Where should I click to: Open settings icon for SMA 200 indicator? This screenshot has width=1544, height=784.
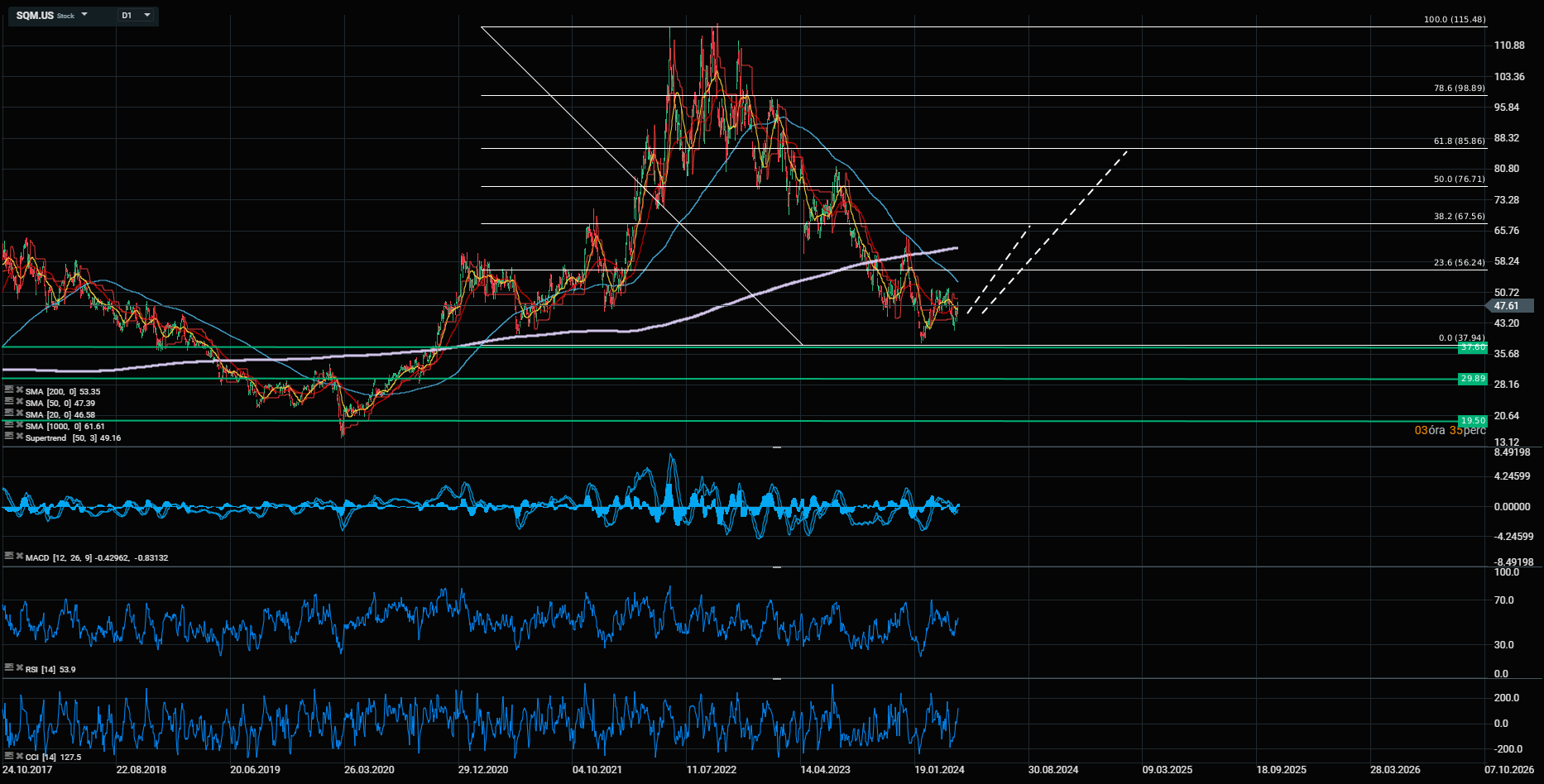click(x=9, y=390)
